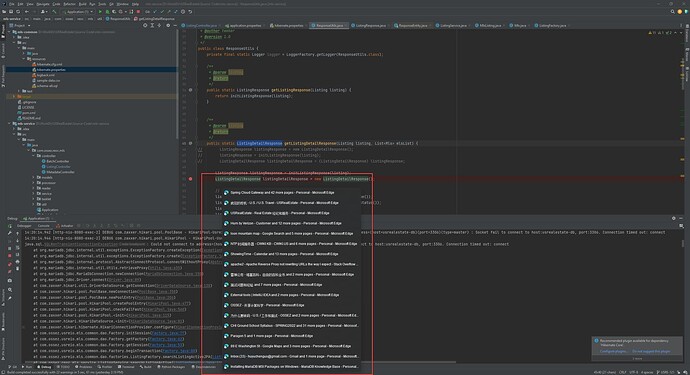The image size is (690, 375).
Task: Click Rerun icon in Debug panel
Action: pos(10,226)
